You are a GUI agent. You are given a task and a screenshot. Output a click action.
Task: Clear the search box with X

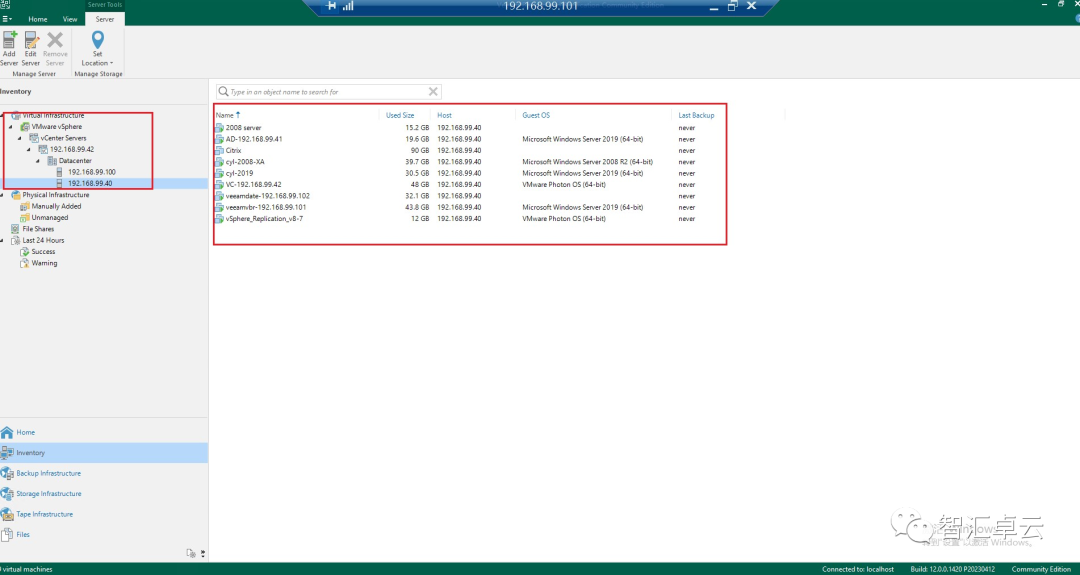pos(433,92)
